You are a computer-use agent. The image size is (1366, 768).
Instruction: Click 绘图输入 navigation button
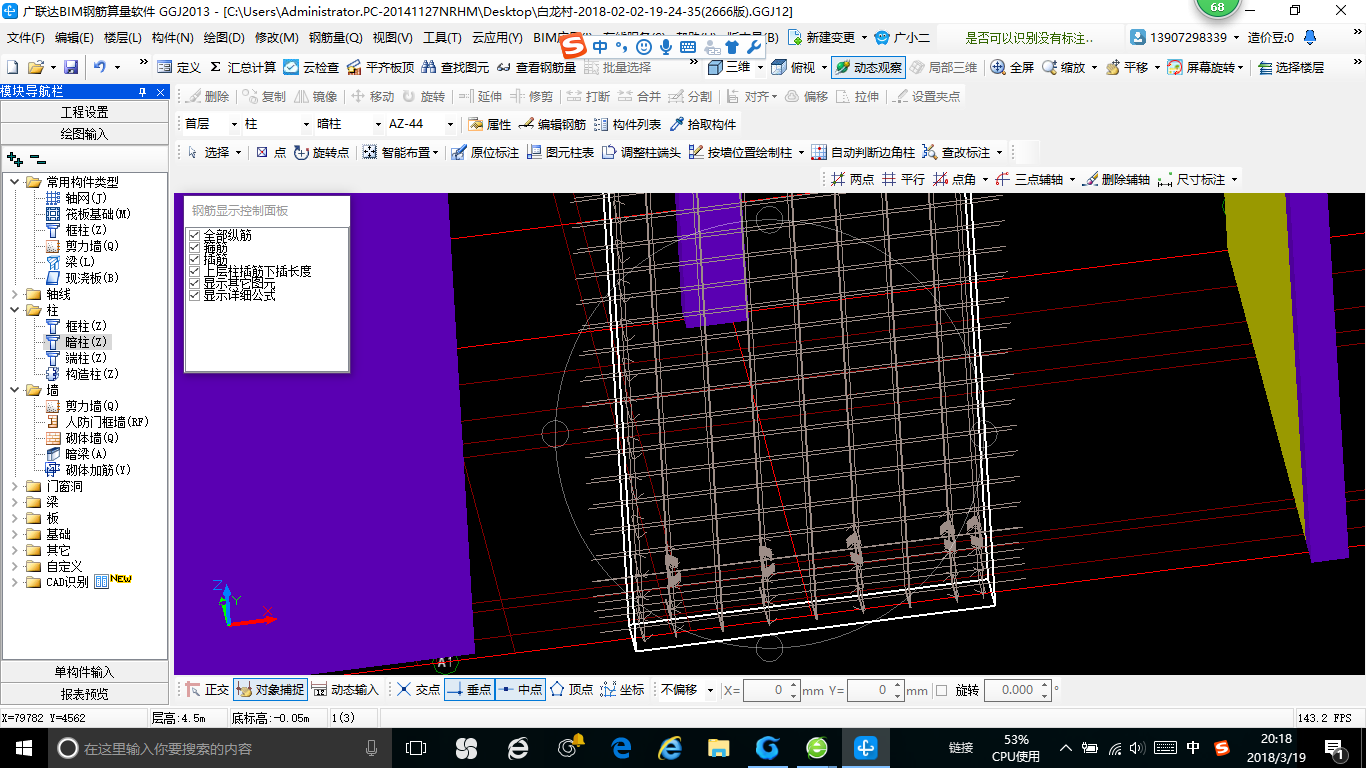coord(85,133)
